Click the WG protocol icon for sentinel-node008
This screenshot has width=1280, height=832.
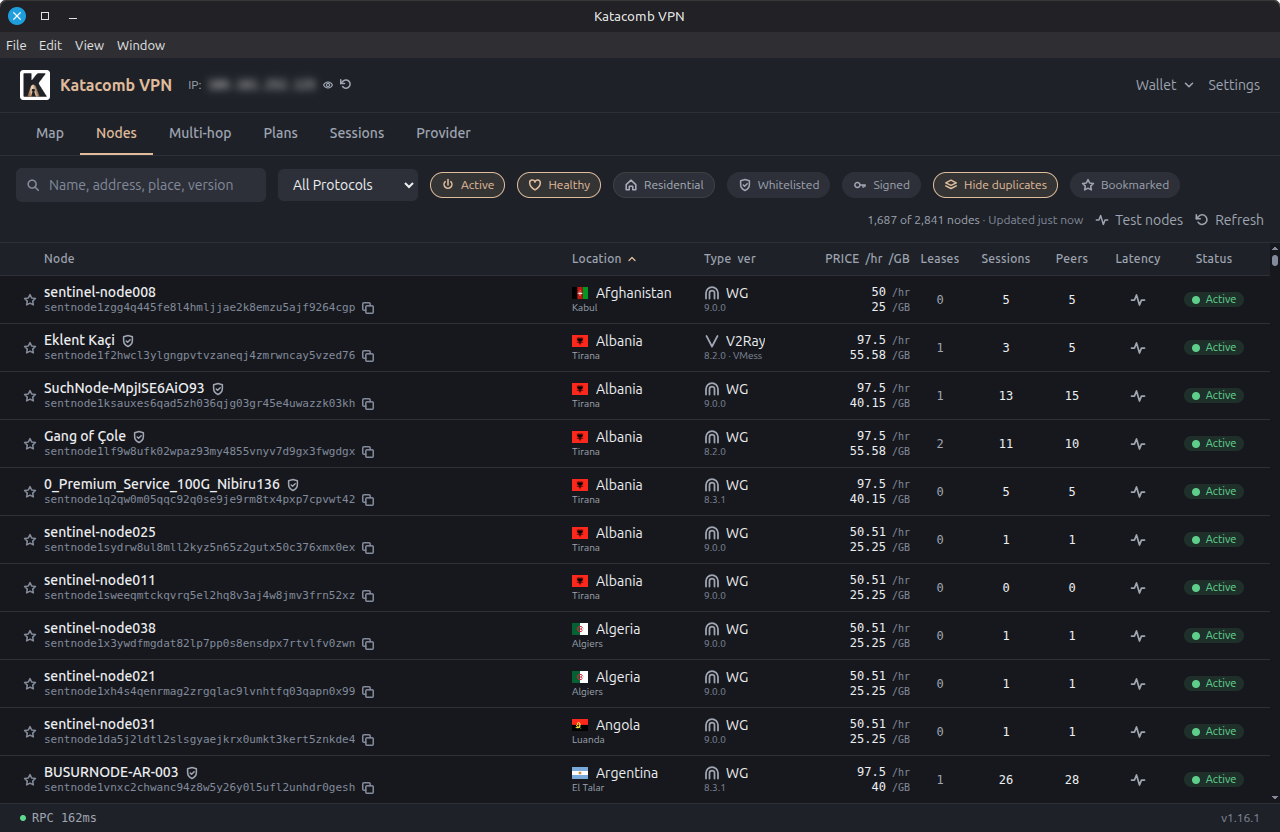(x=712, y=294)
